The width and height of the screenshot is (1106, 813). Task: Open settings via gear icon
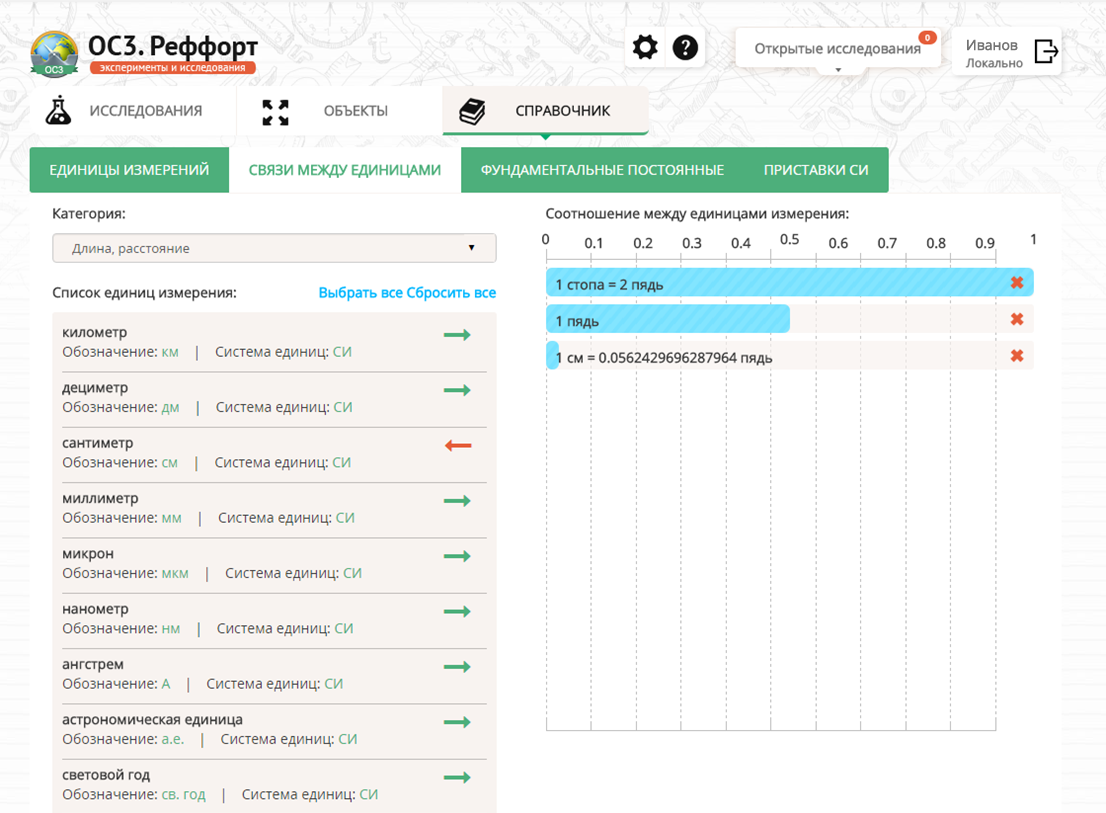click(x=645, y=48)
